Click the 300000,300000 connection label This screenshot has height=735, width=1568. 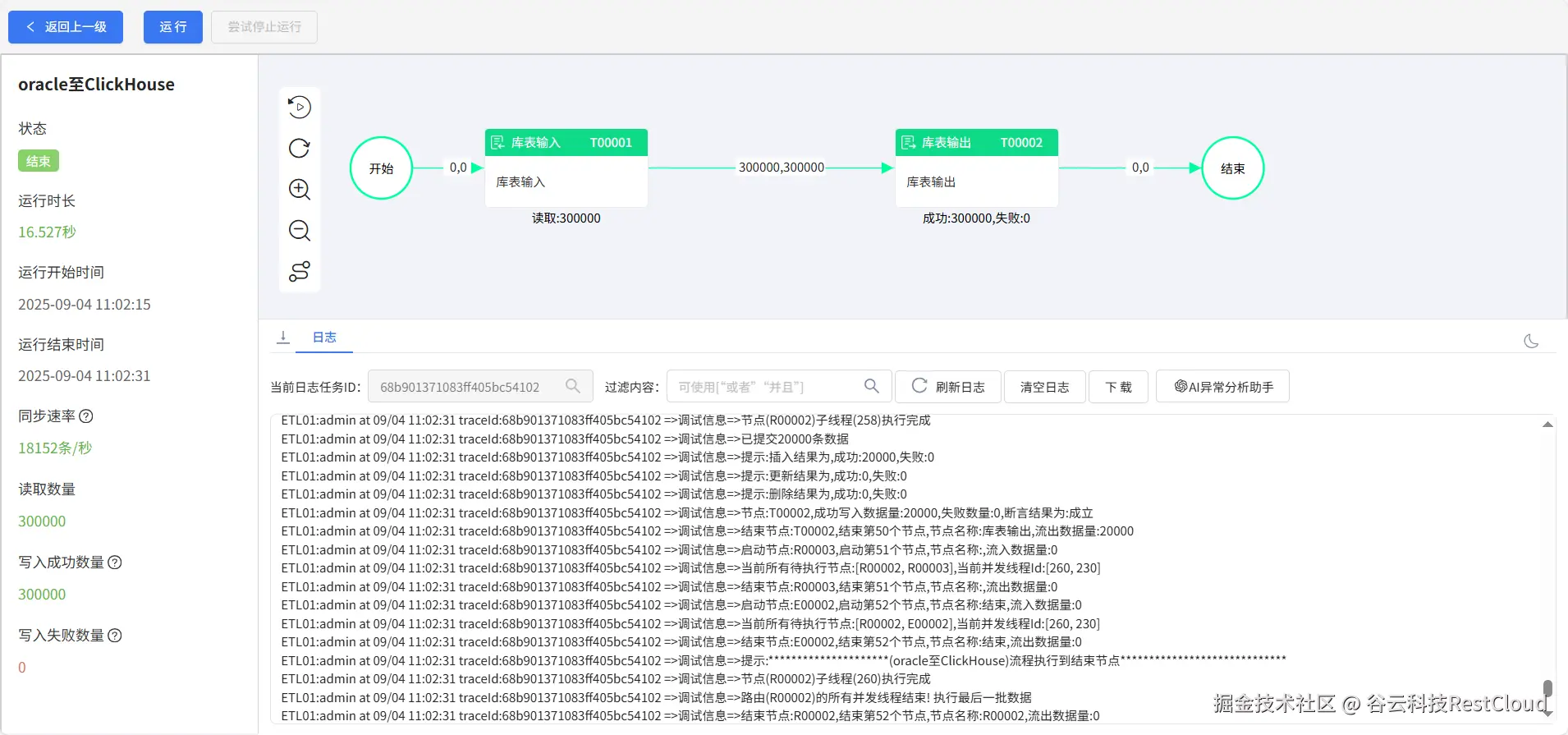(782, 168)
